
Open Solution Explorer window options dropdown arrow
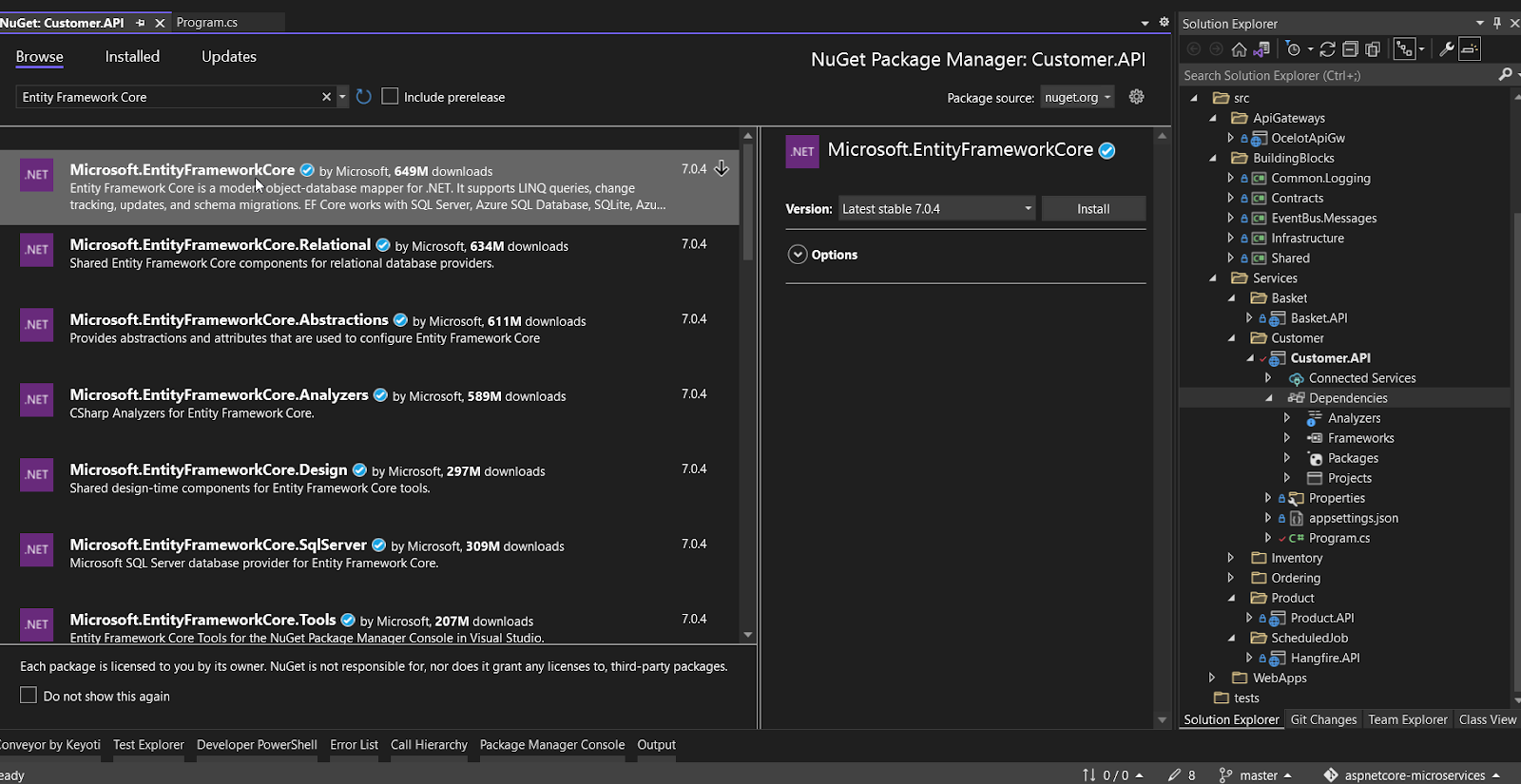point(1480,23)
